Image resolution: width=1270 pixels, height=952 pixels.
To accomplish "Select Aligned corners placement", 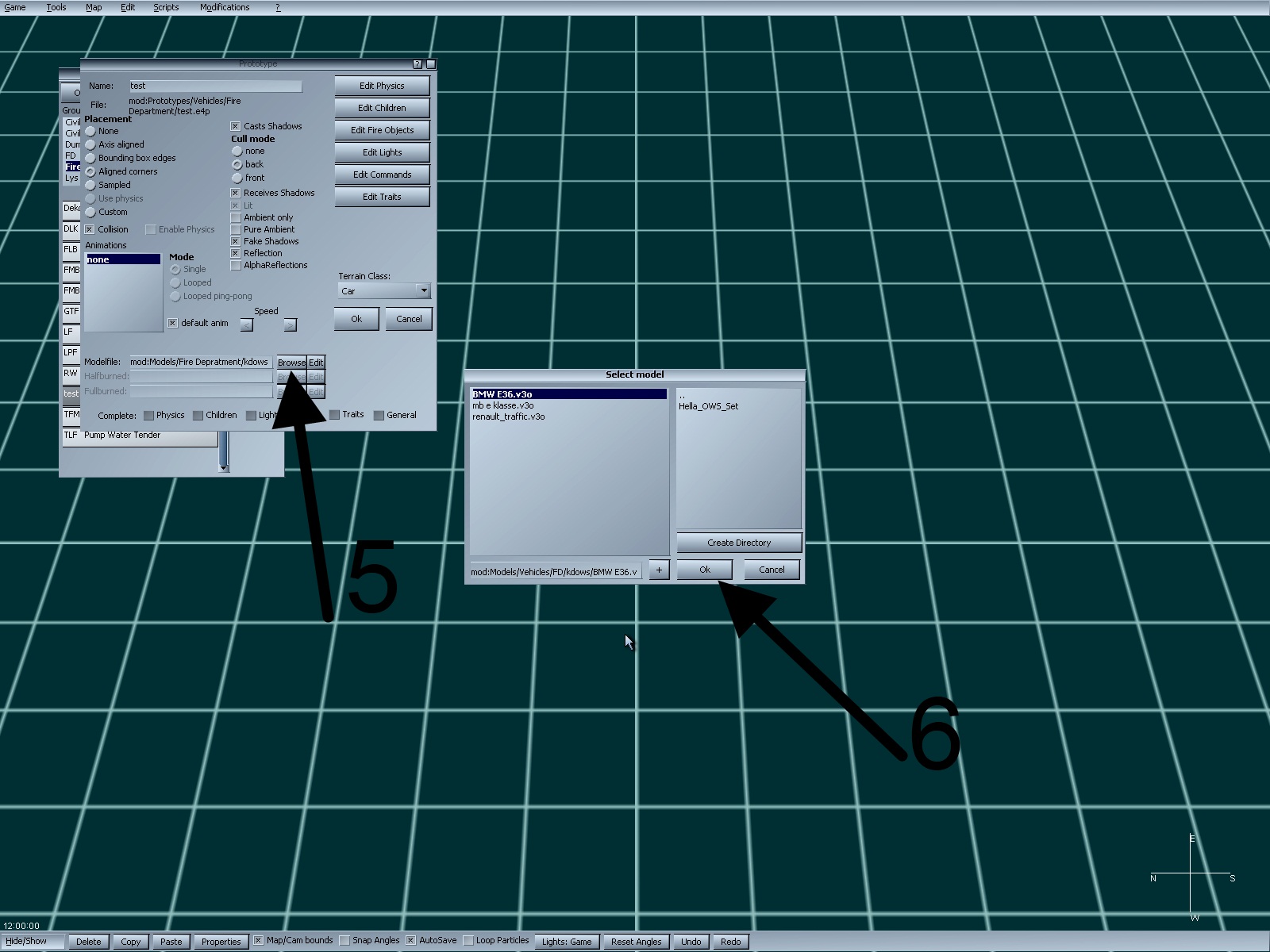I will 90,172.
